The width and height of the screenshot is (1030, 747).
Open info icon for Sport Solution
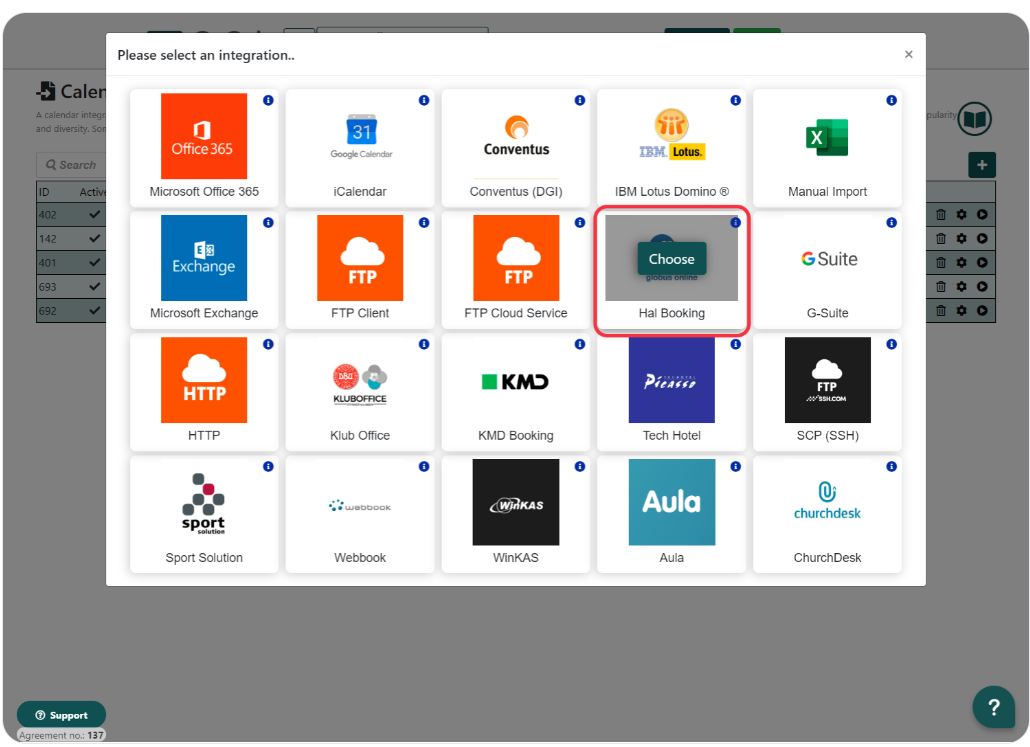click(268, 466)
